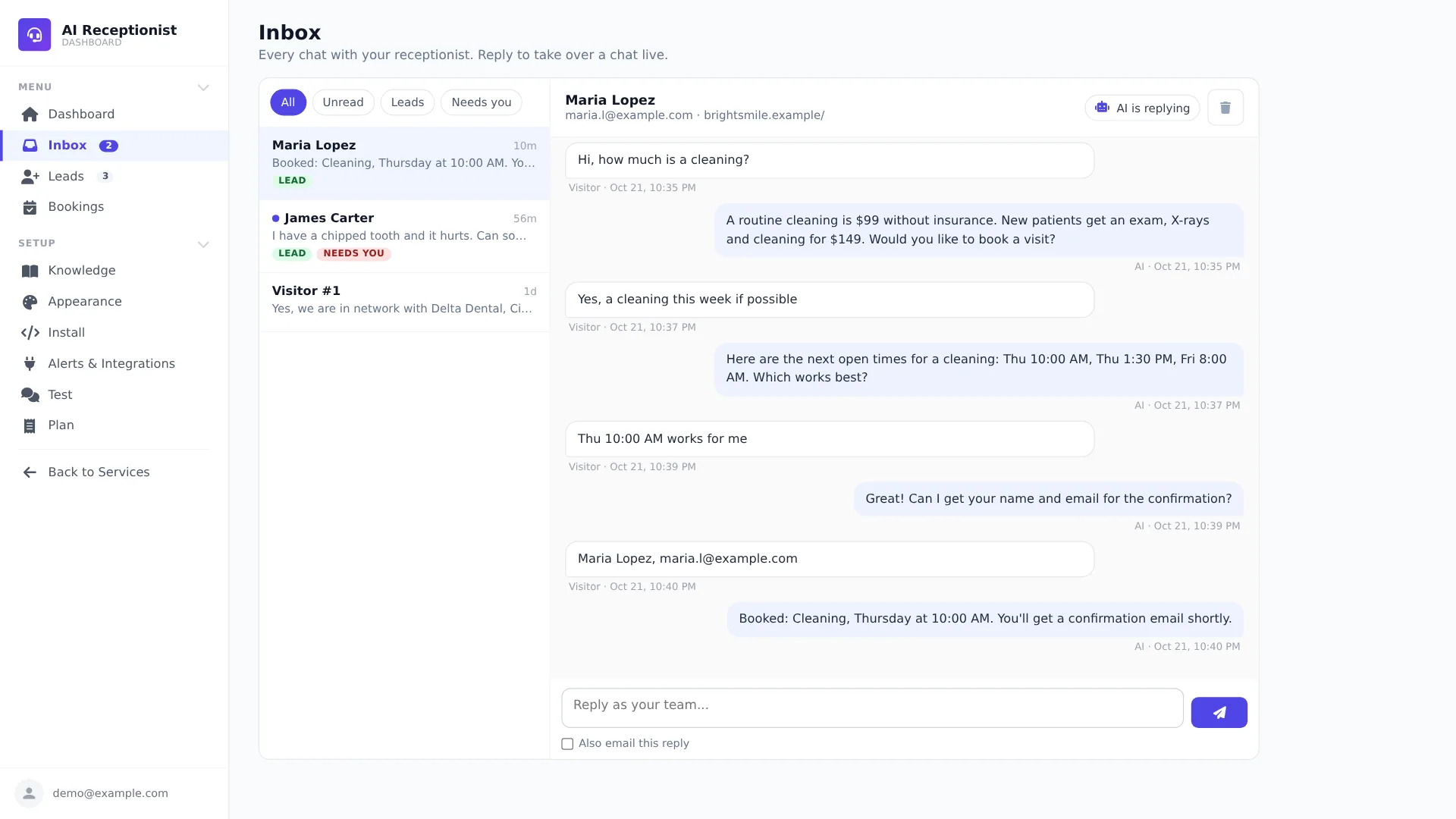Click the 'Visitor · Oct 21, 10:35 PM' timestamp
The width and height of the screenshot is (1456, 819).
pos(632,188)
